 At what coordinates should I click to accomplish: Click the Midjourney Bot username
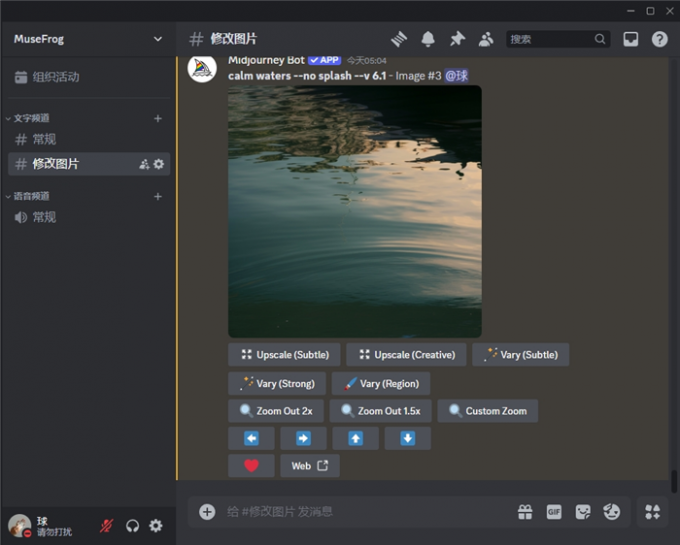coord(266,60)
